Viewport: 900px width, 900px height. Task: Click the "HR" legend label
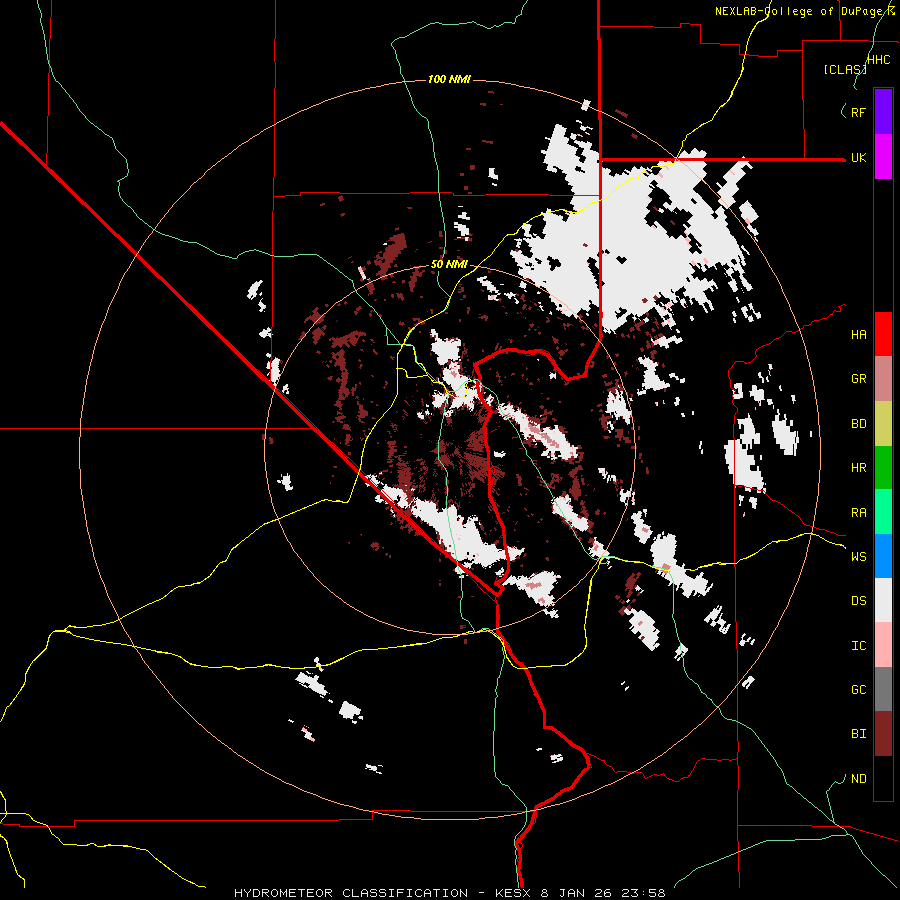(858, 468)
